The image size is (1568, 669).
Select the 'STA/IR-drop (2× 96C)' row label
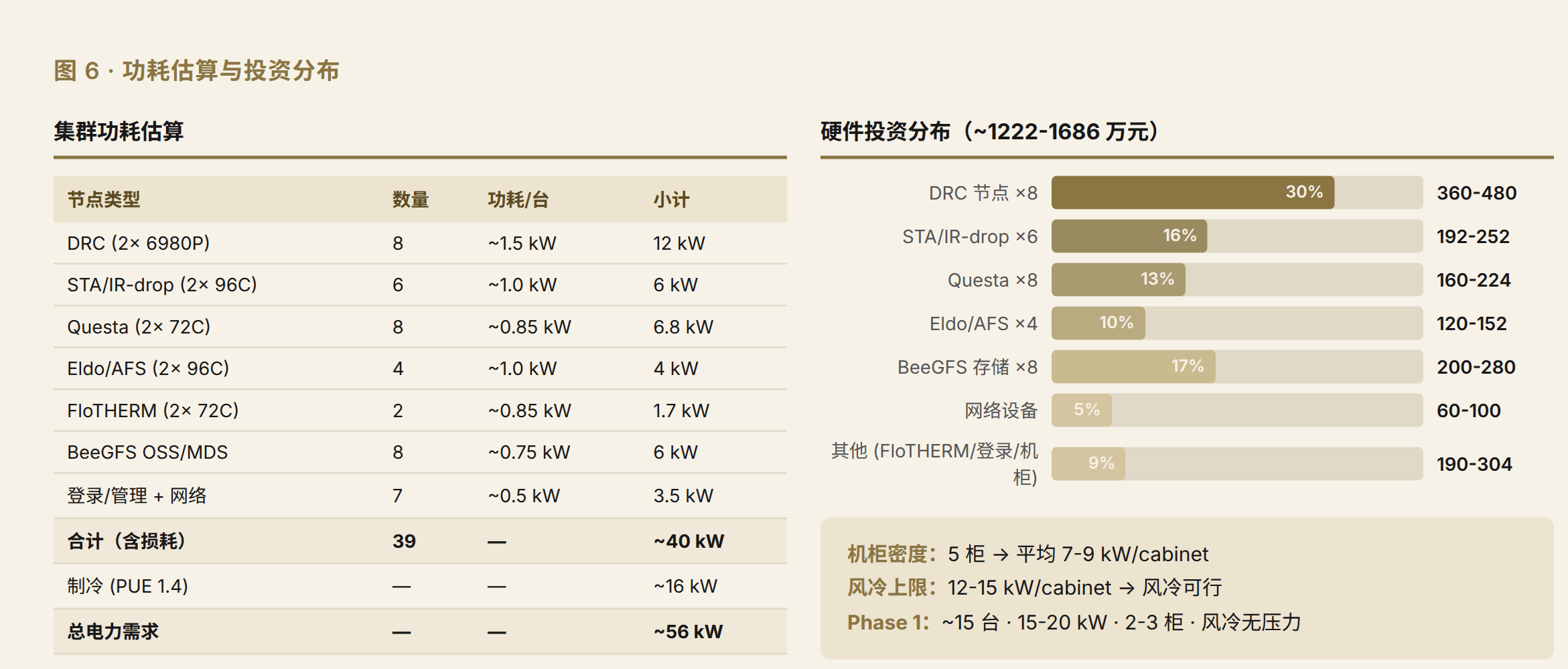(162, 285)
